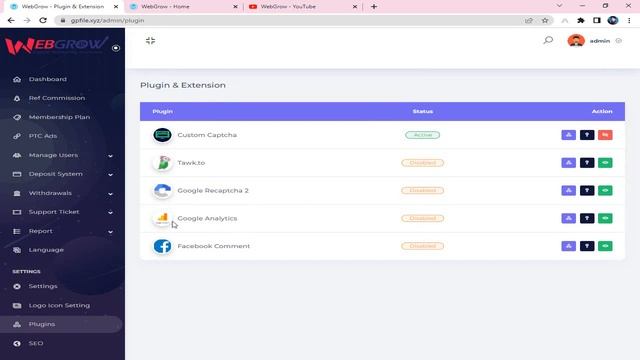Expand the Manage Users chevron
Screen dimensions: 640x360
pyautogui.click(x=110, y=156)
